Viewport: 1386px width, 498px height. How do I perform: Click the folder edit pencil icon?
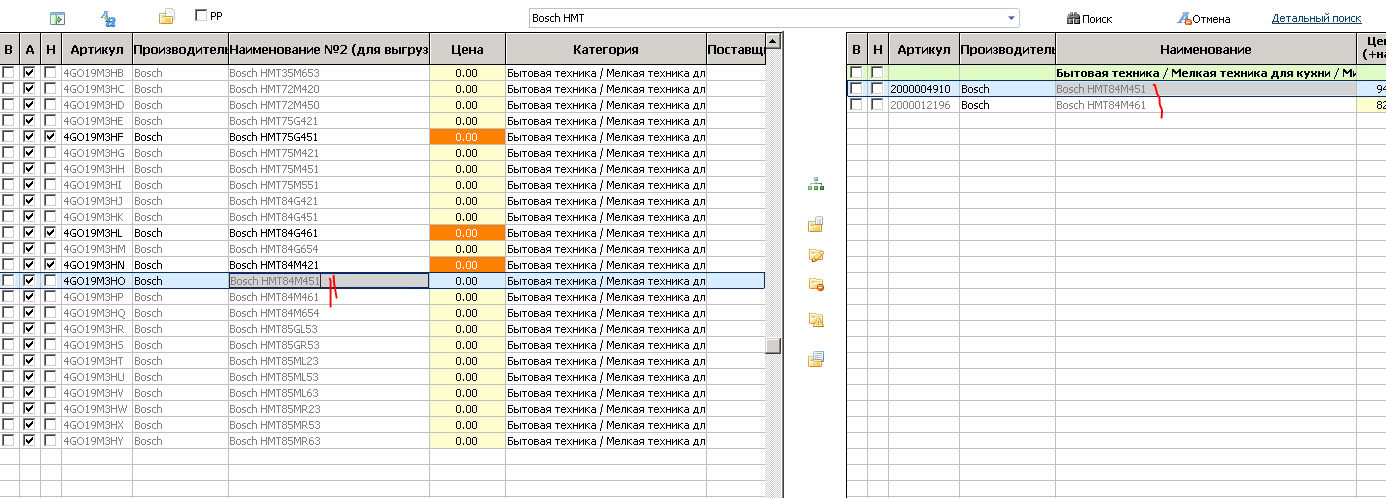click(816, 256)
